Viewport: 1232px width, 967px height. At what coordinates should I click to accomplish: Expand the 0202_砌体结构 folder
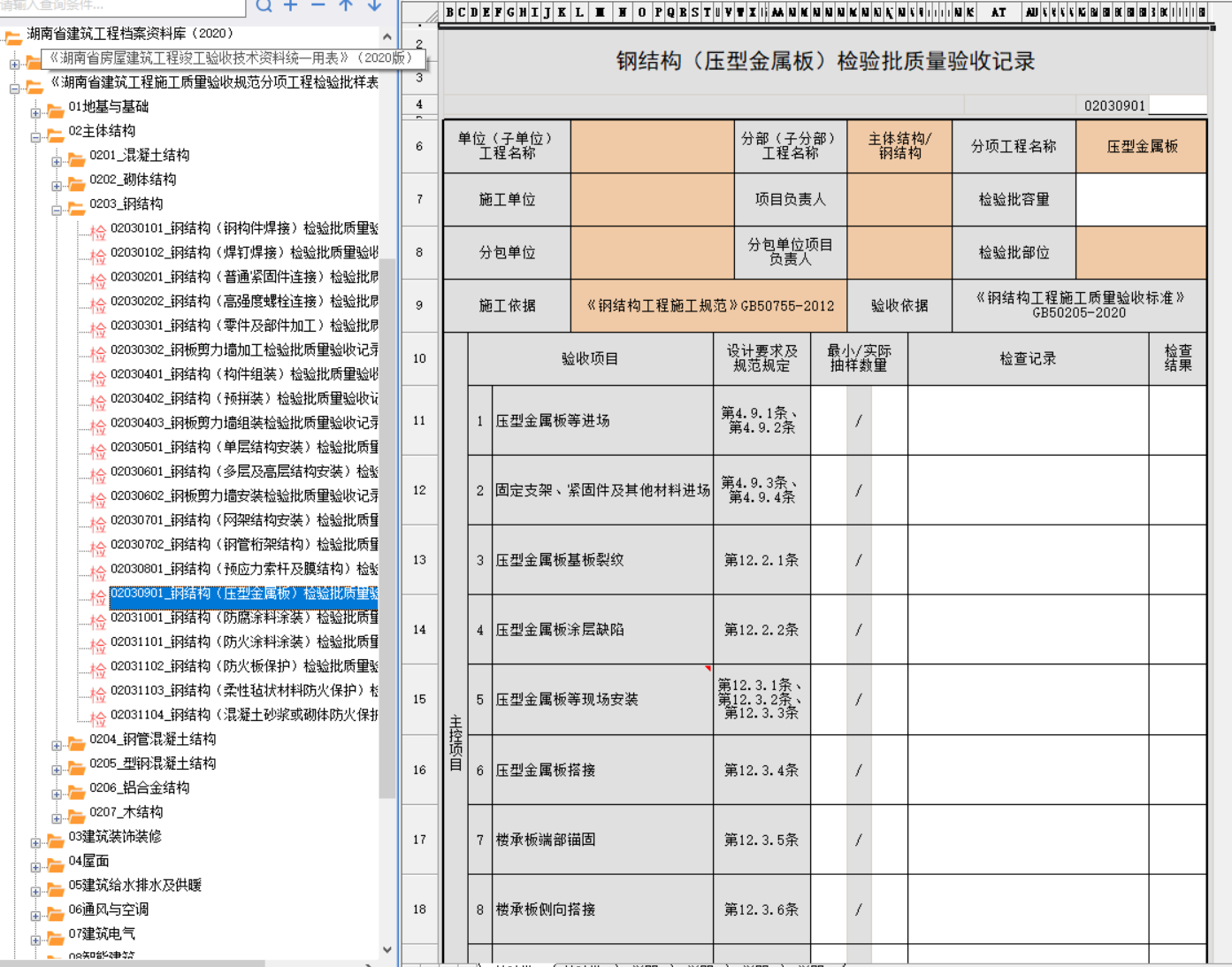[x=57, y=186]
